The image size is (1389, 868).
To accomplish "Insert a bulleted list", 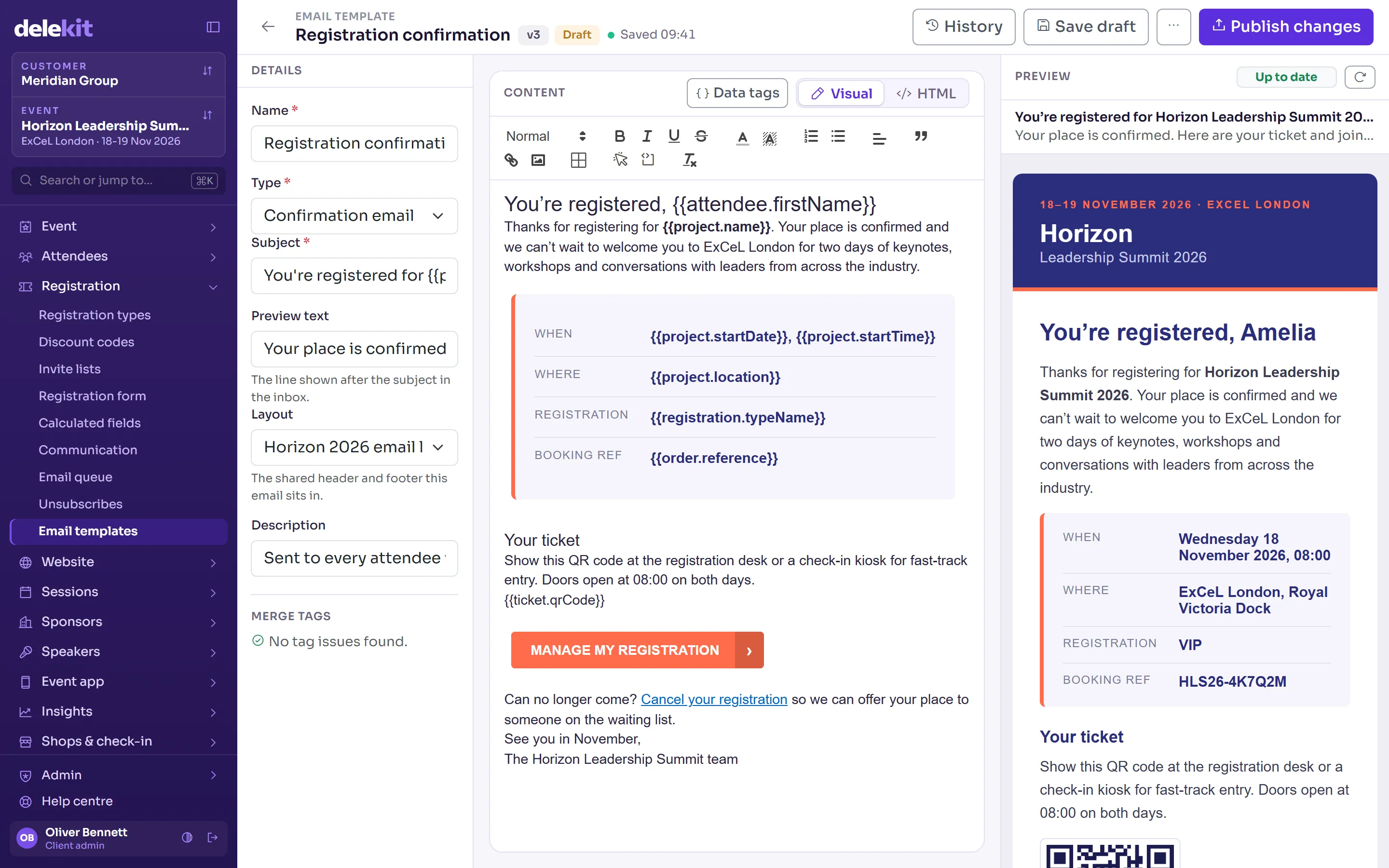I will [838, 136].
